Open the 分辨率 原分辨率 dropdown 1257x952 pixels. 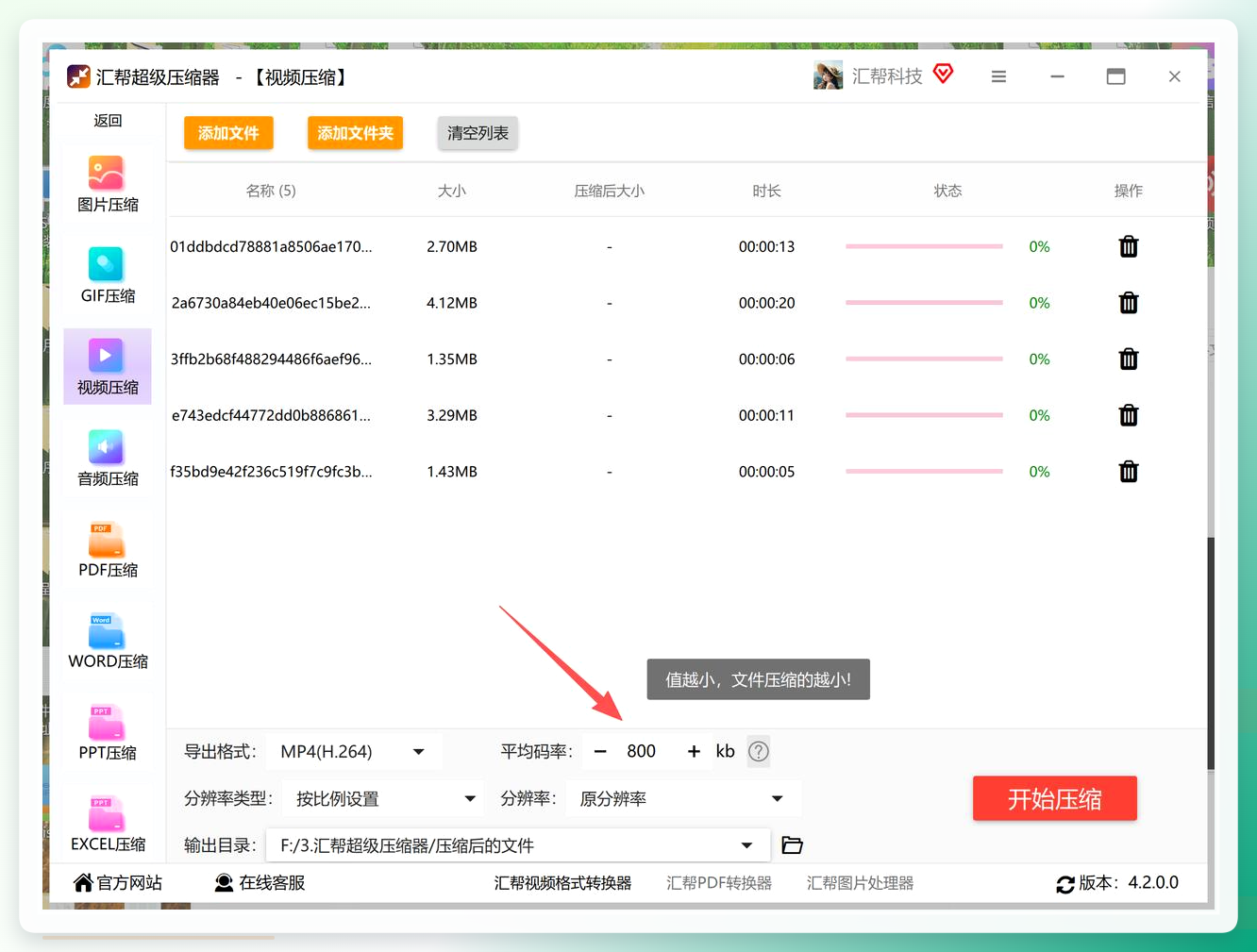point(683,799)
